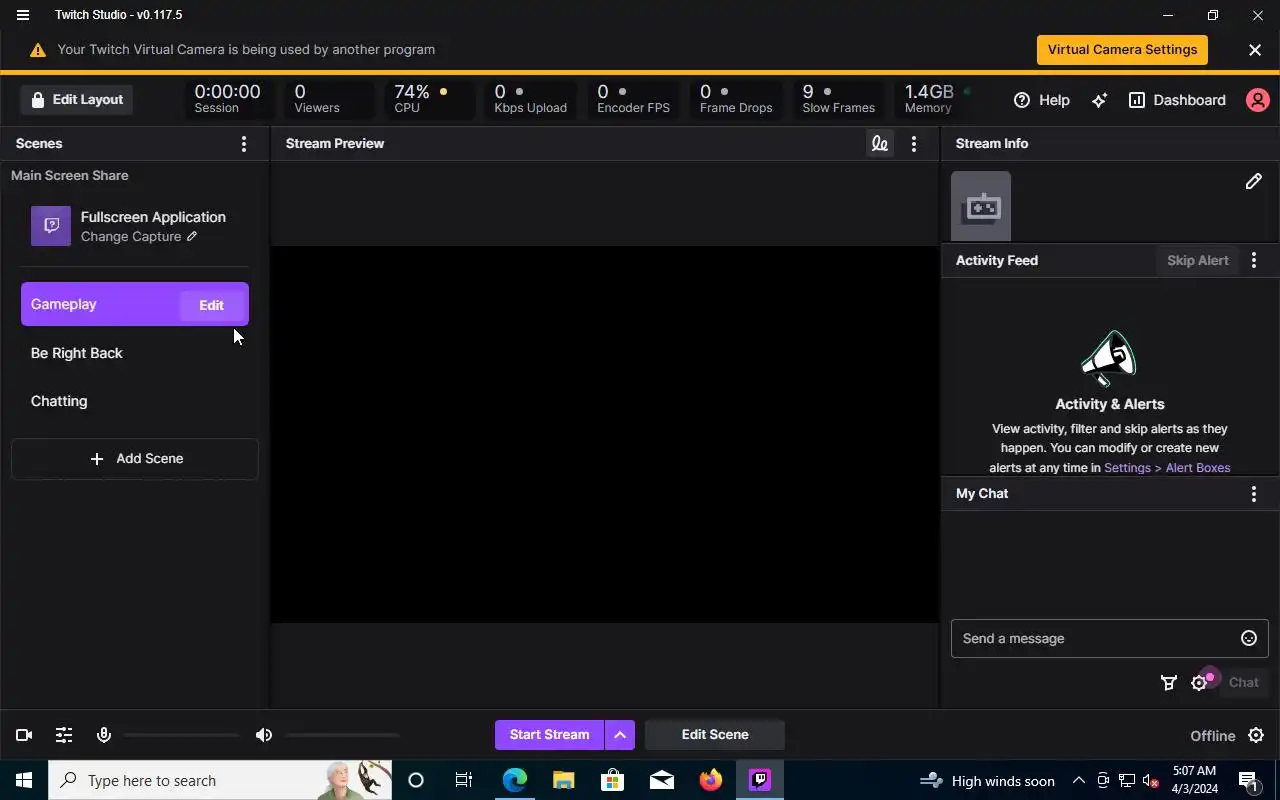The width and height of the screenshot is (1280, 800).
Task: Open the user profile avatar
Action: [1257, 100]
